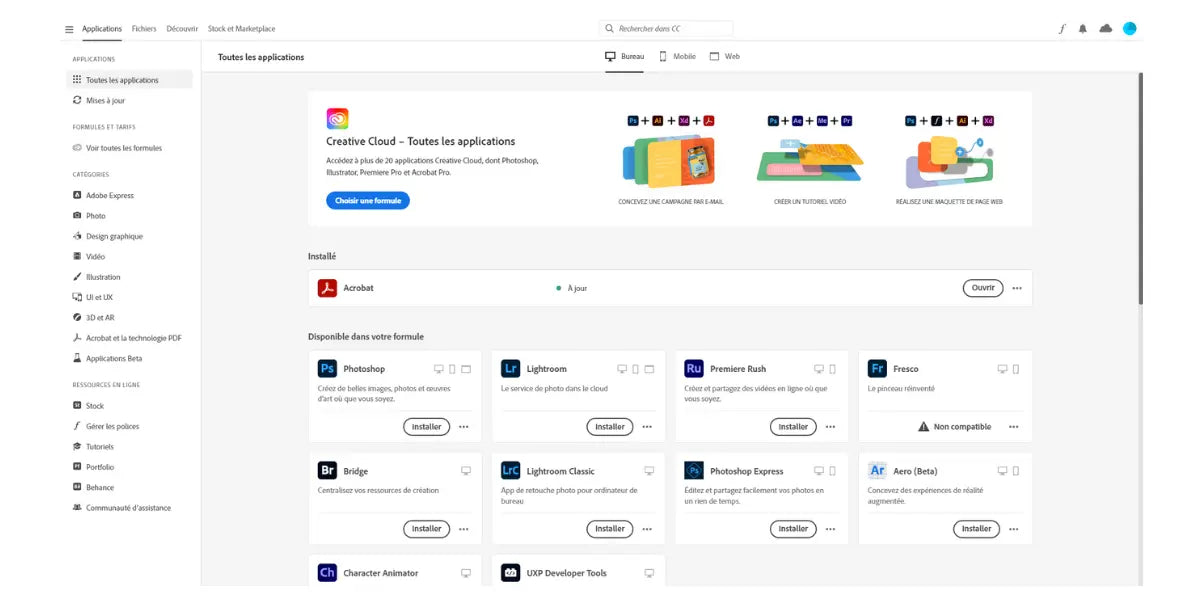Viewport: 1200px width, 600px height.
Task: Click the Choisir une formule button
Action: click(366, 200)
